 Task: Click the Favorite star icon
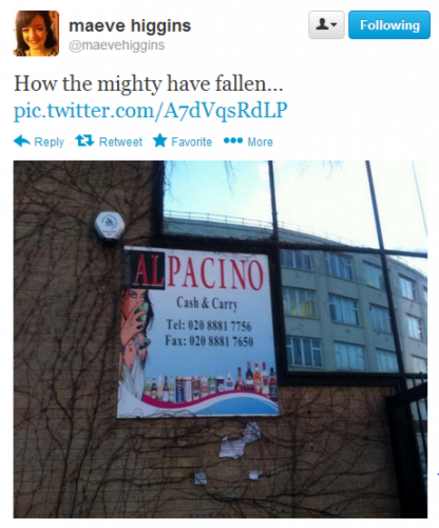pos(160,140)
